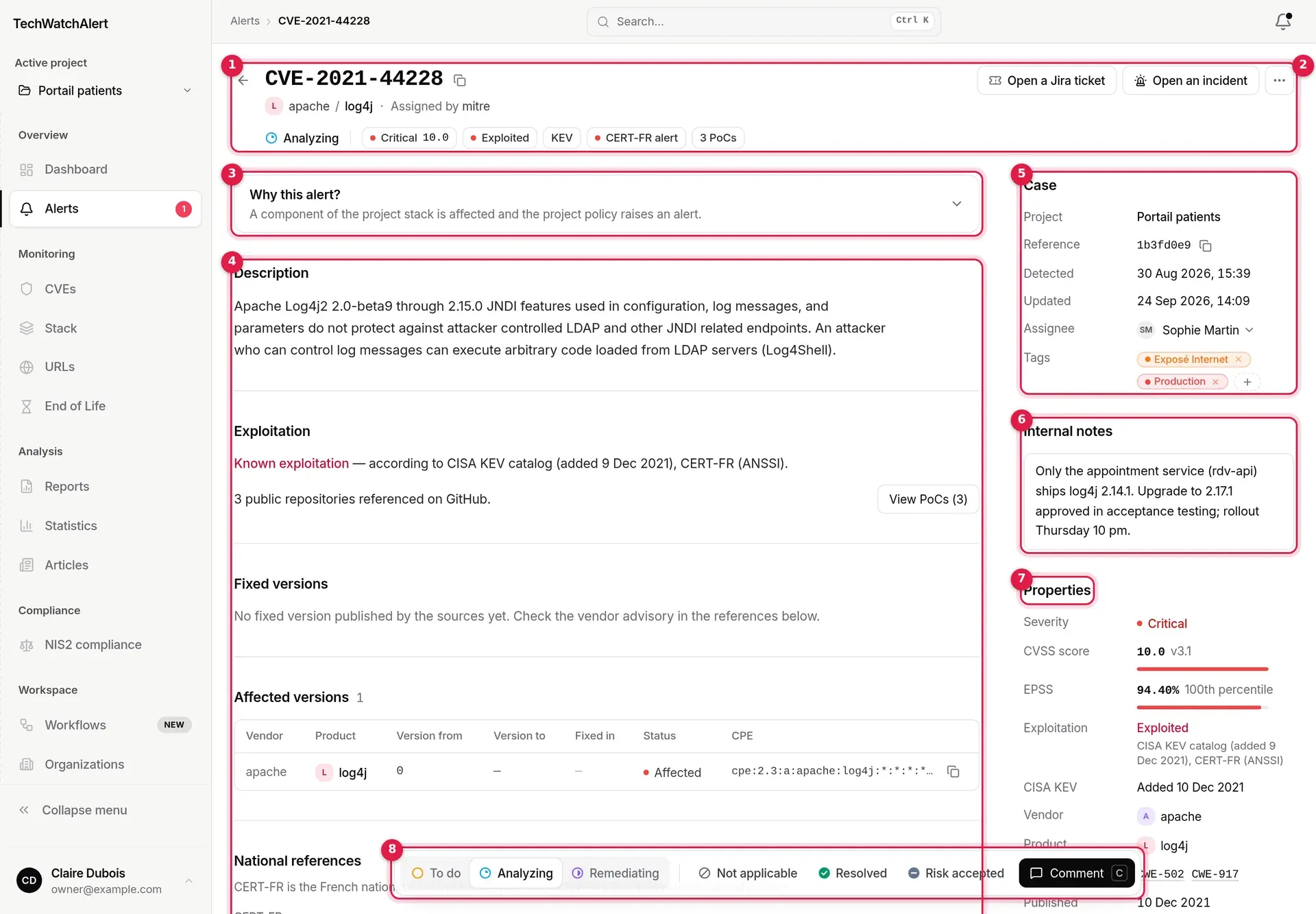Click the internal notes text box
Screen dimensions: 1316x914
pos(1158,501)
